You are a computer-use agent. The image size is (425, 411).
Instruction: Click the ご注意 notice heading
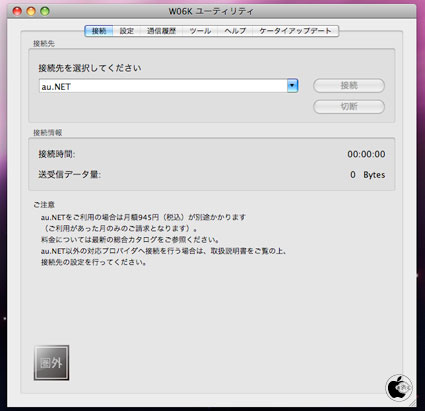pos(44,204)
